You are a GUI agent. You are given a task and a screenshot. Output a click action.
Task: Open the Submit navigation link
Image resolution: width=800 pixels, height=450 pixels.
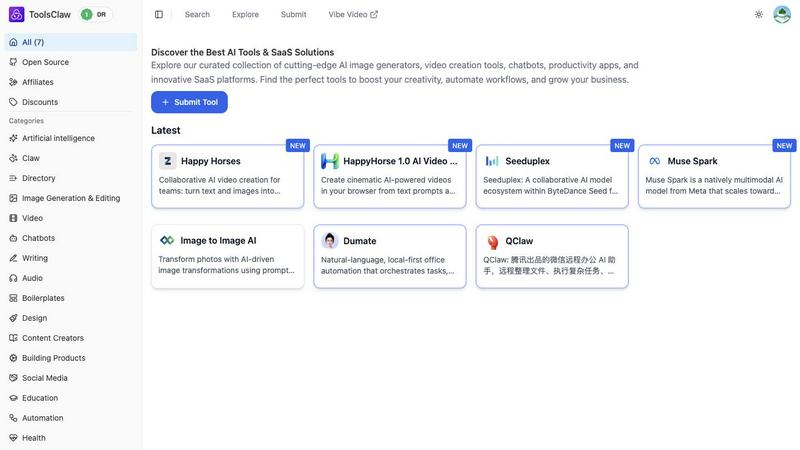[x=293, y=14]
